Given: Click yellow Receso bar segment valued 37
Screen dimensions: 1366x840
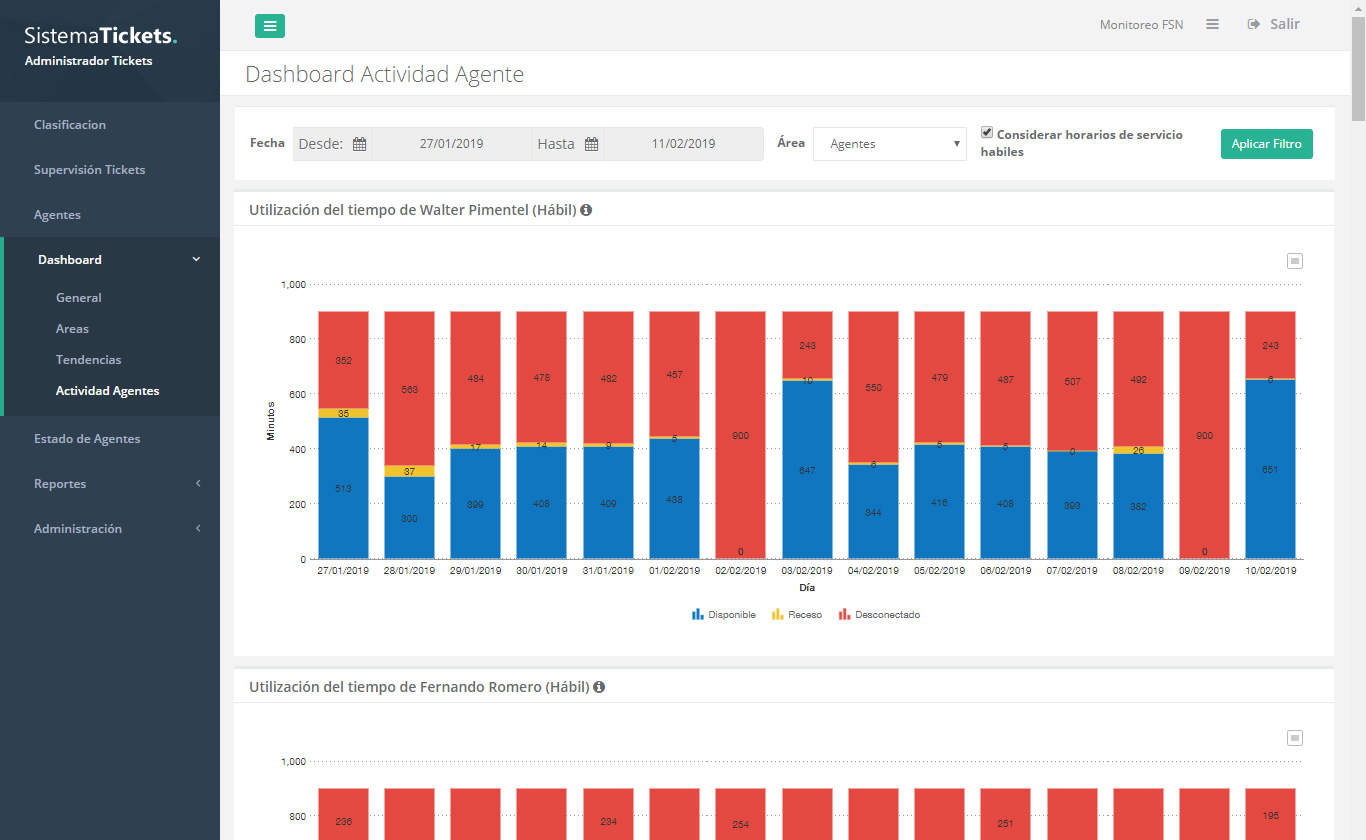Looking at the screenshot, I should pos(409,471).
